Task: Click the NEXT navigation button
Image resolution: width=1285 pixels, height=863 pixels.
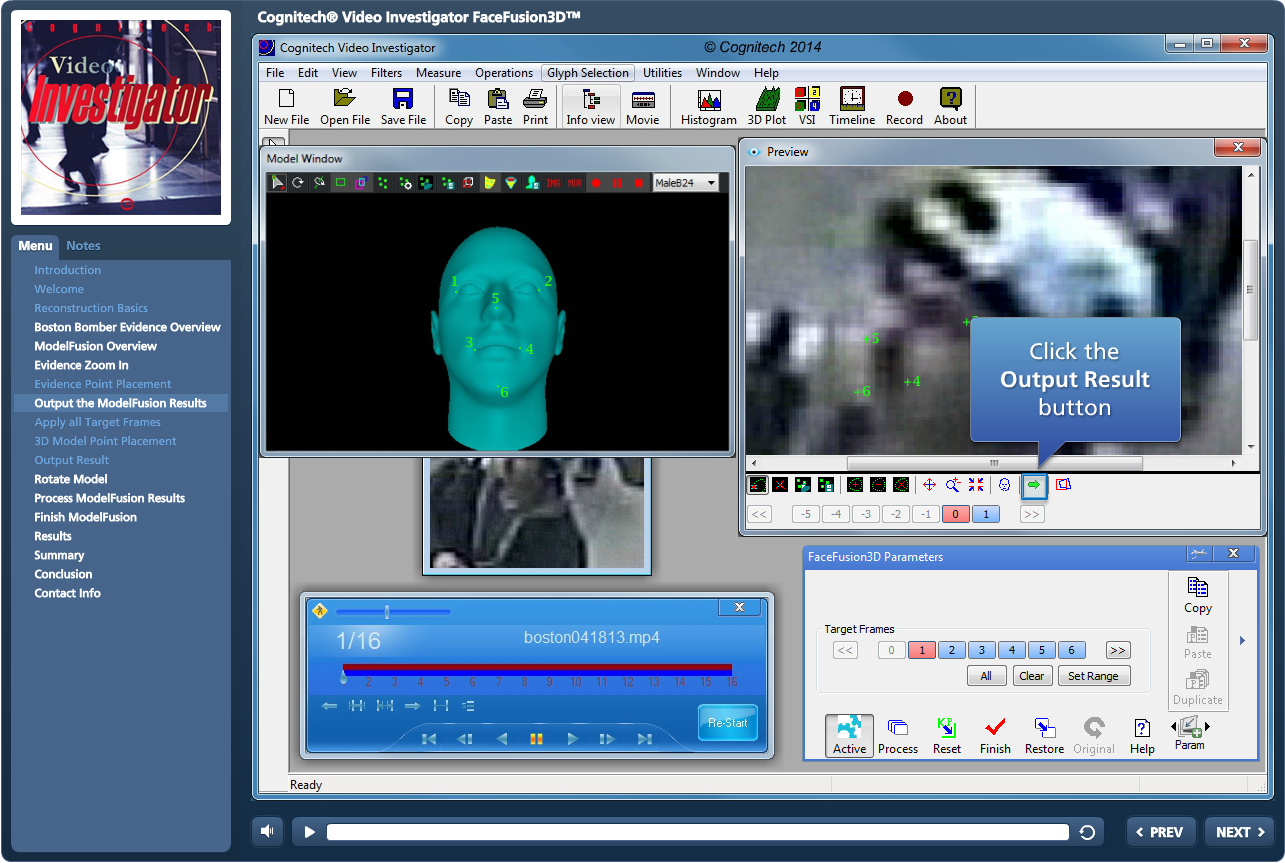Action: [1240, 832]
